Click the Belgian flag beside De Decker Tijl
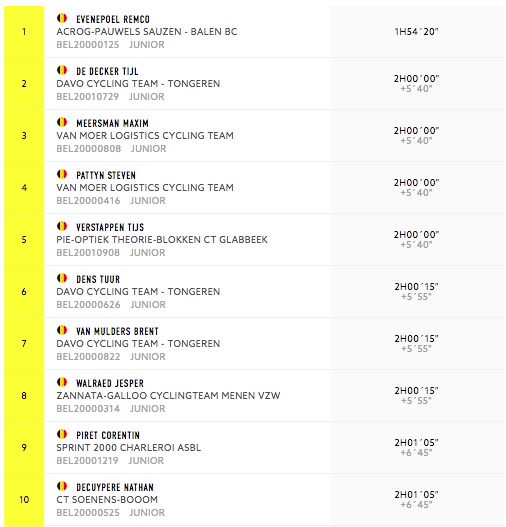The width and height of the screenshot is (506, 527). (62, 70)
